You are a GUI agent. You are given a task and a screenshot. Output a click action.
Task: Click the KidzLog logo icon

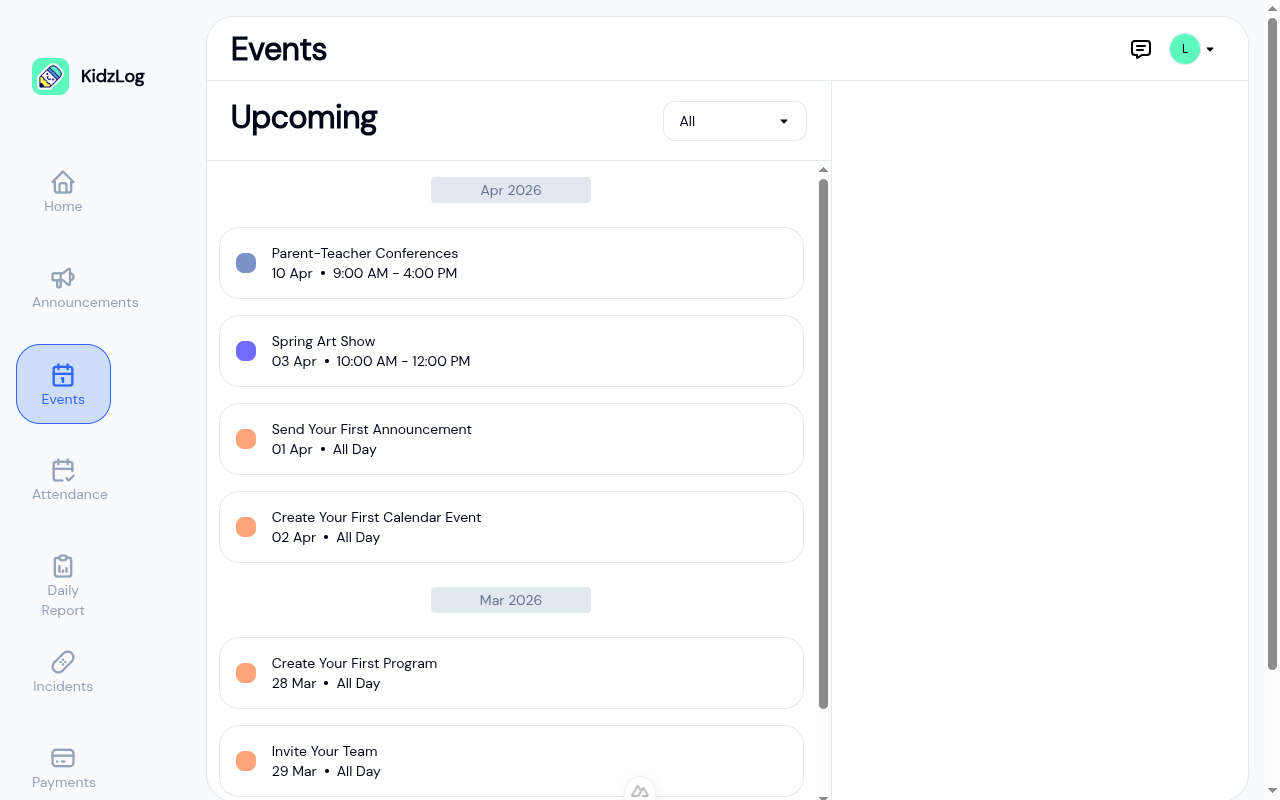pos(50,76)
